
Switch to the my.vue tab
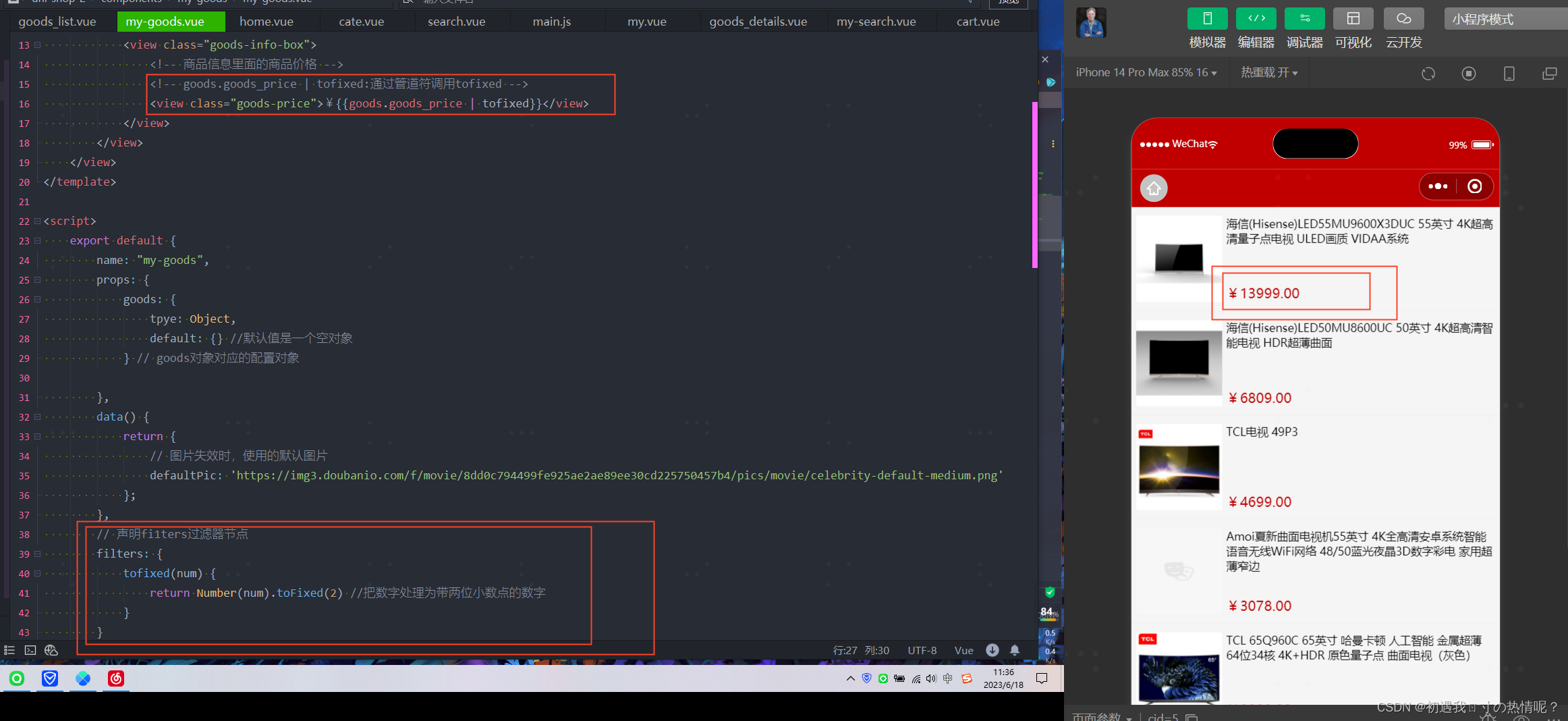pyautogui.click(x=647, y=22)
